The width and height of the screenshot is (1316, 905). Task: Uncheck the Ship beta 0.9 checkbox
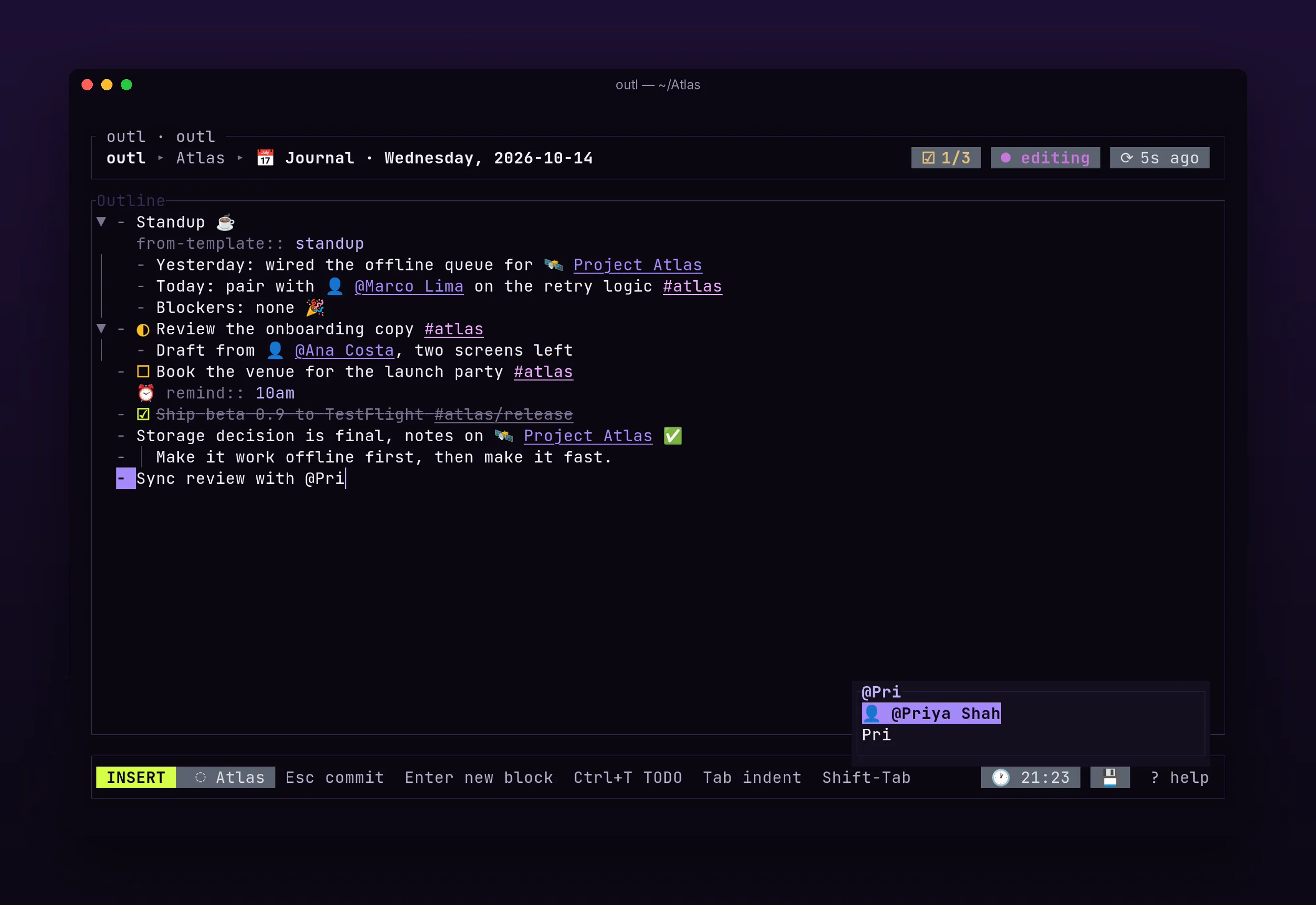[x=143, y=415]
